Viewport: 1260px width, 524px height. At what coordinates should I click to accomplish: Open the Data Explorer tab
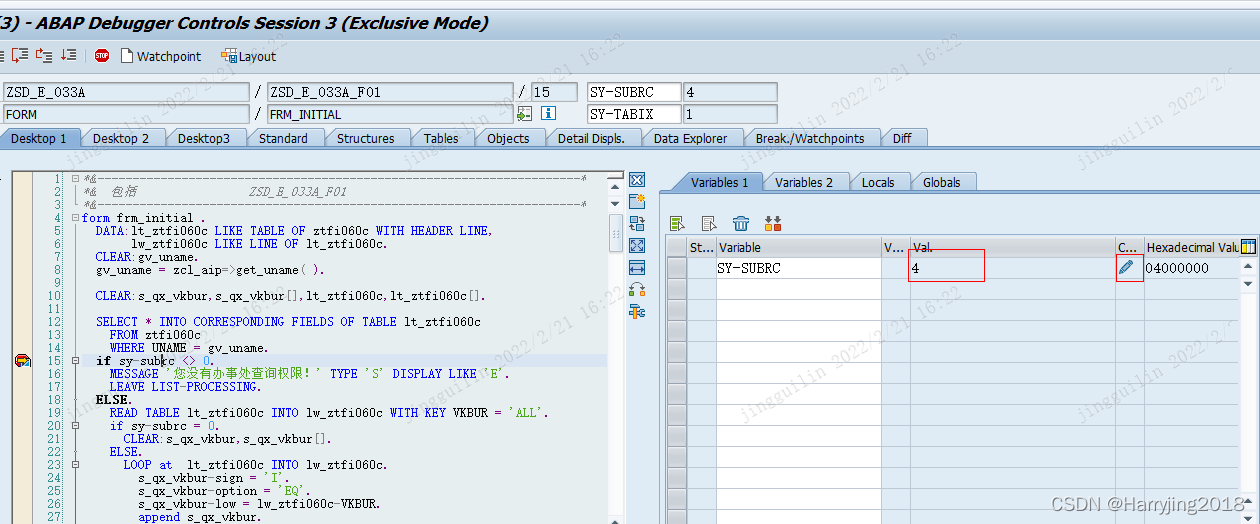pos(690,138)
